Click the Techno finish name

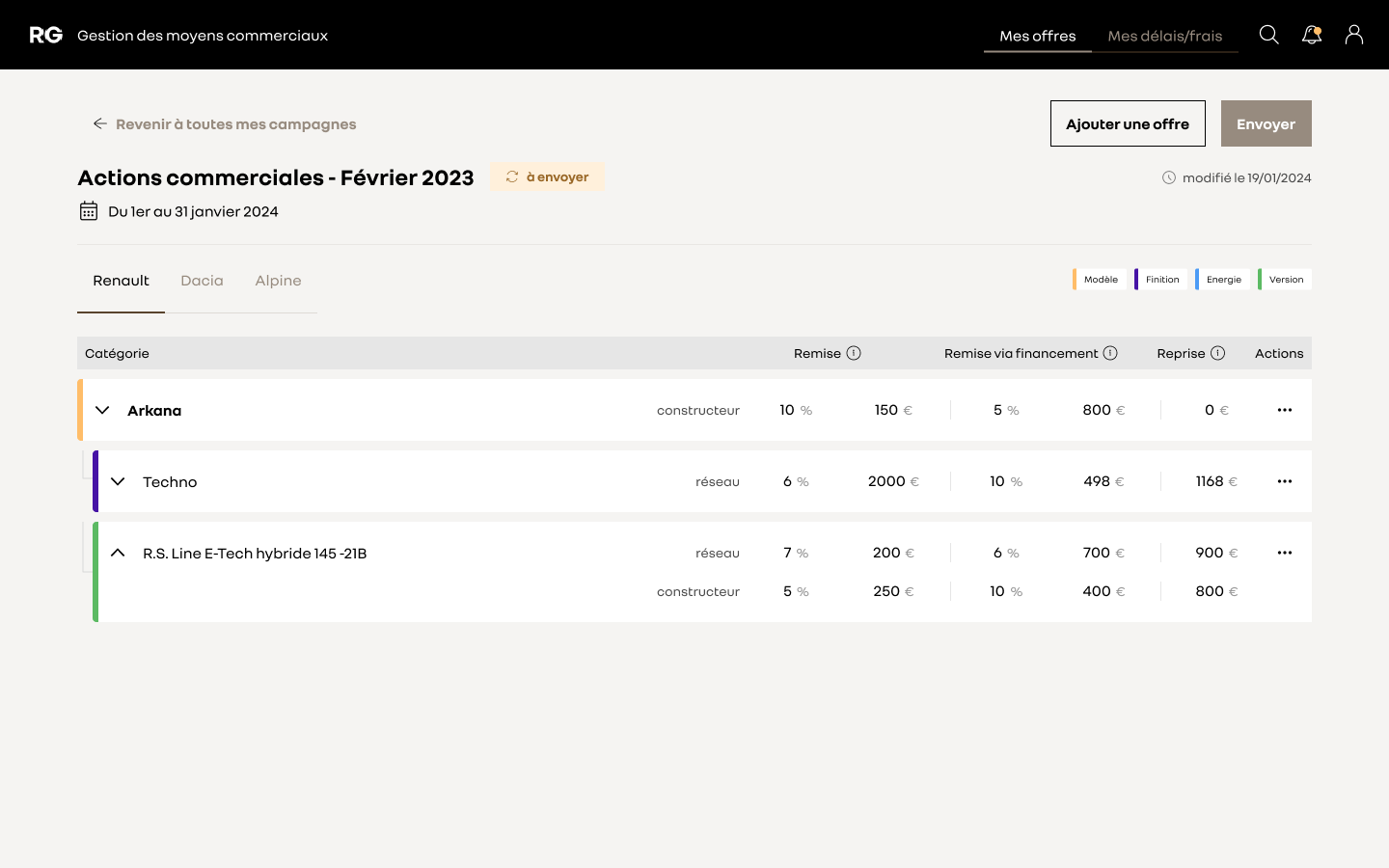tap(170, 481)
